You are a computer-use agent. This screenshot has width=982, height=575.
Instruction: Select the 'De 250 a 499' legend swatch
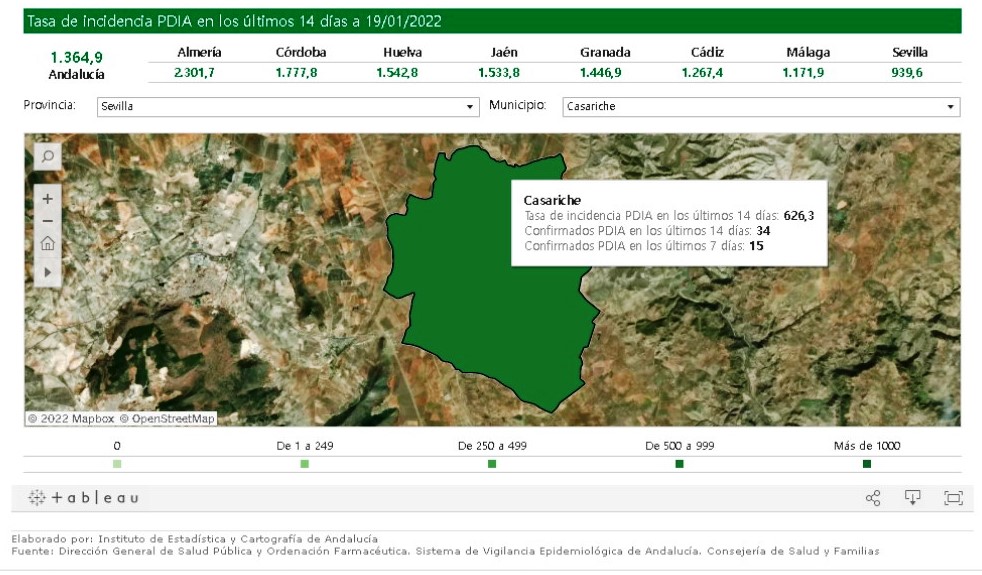pos(492,464)
